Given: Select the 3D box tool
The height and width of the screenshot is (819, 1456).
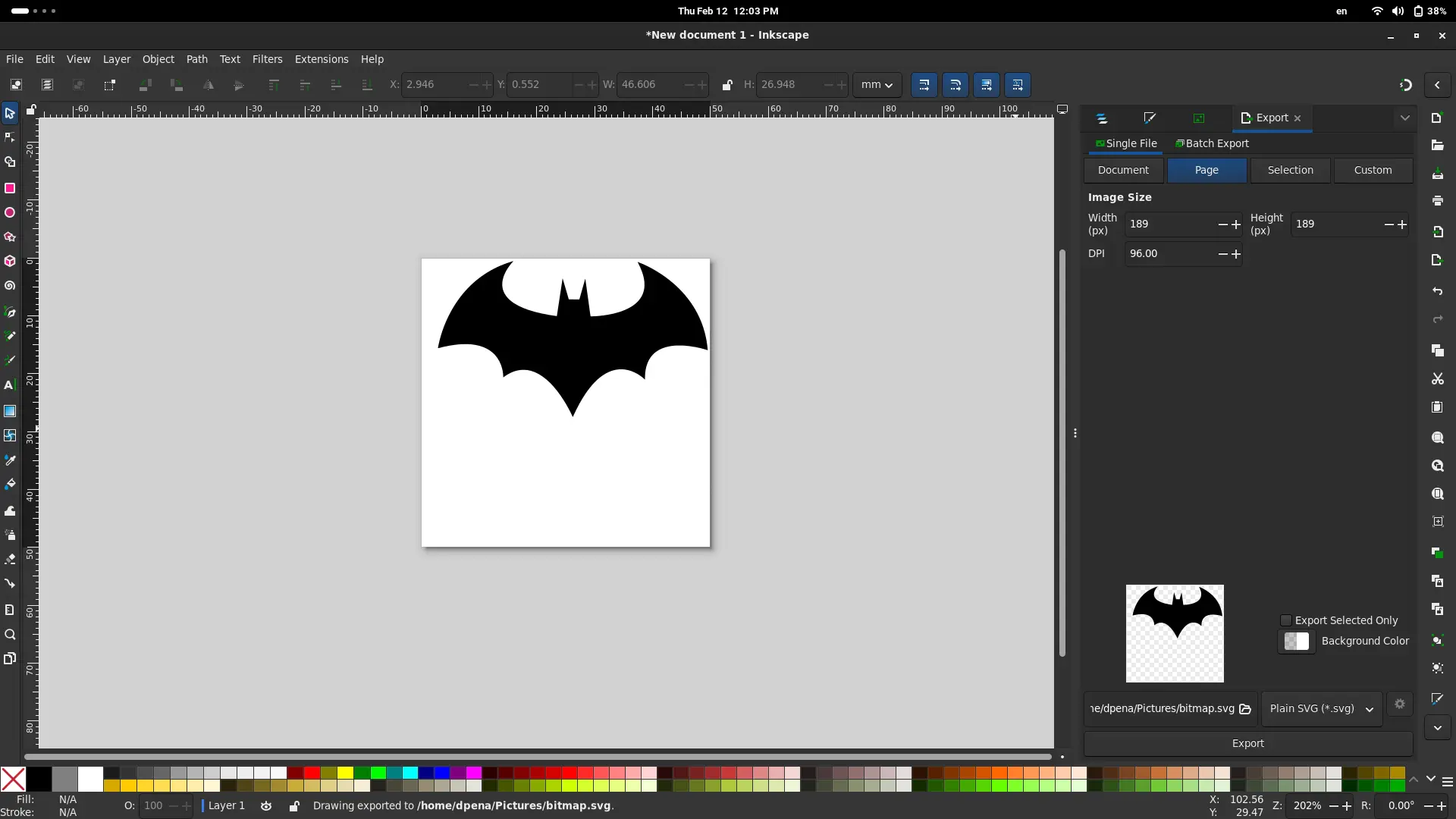Looking at the screenshot, I should coord(10,261).
